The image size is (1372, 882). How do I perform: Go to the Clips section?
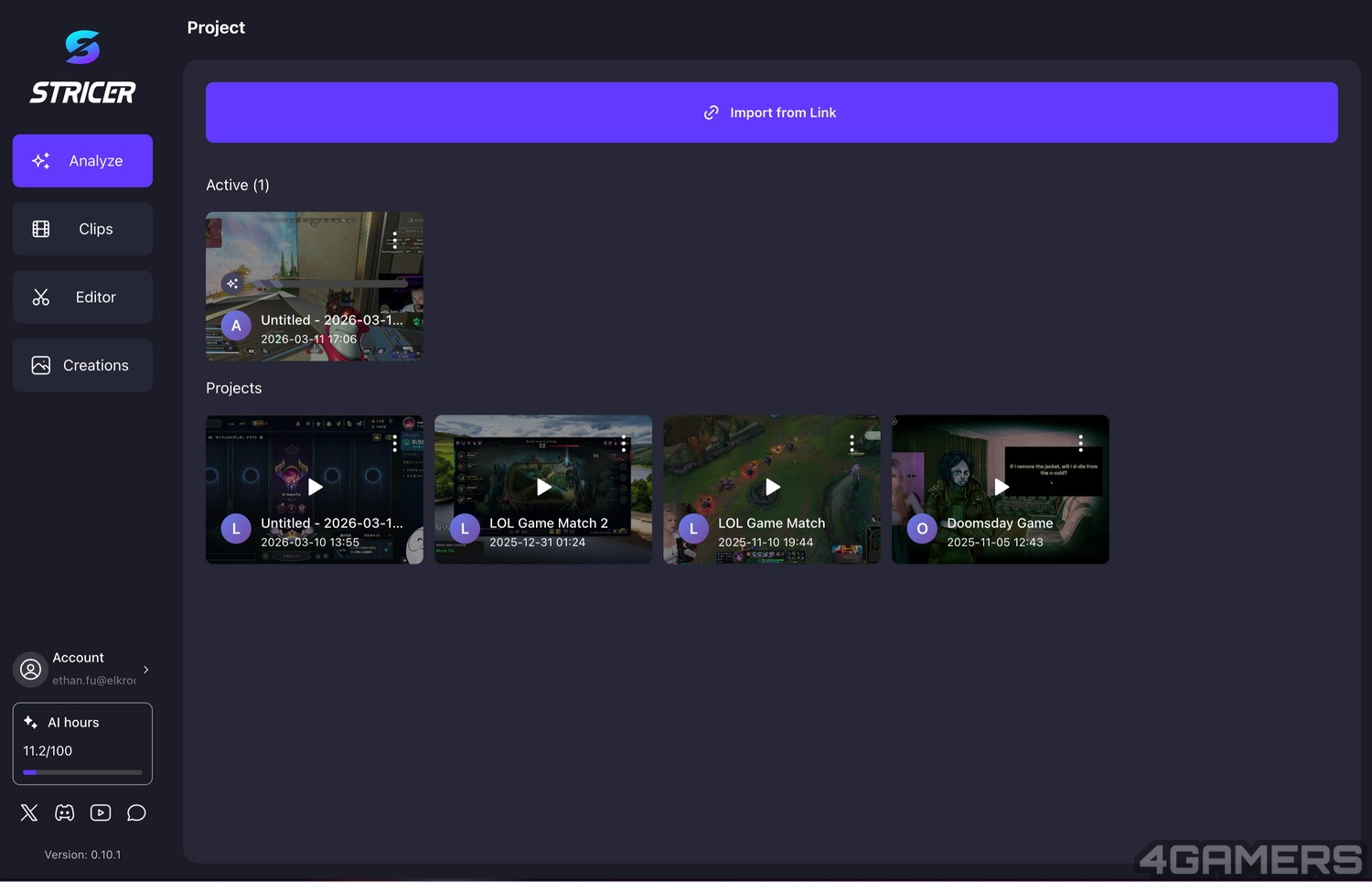coord(82,229)
